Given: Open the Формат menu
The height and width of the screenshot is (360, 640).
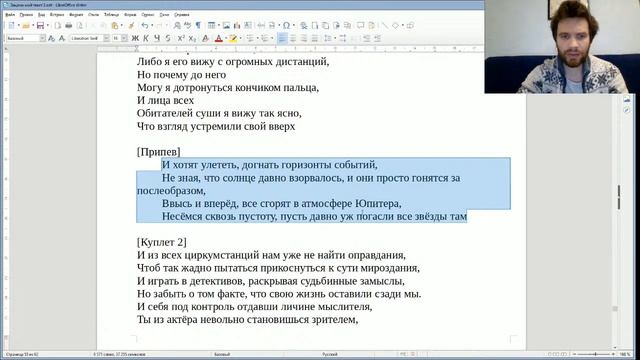Looking at the screenshot, I should coord(76,15).
